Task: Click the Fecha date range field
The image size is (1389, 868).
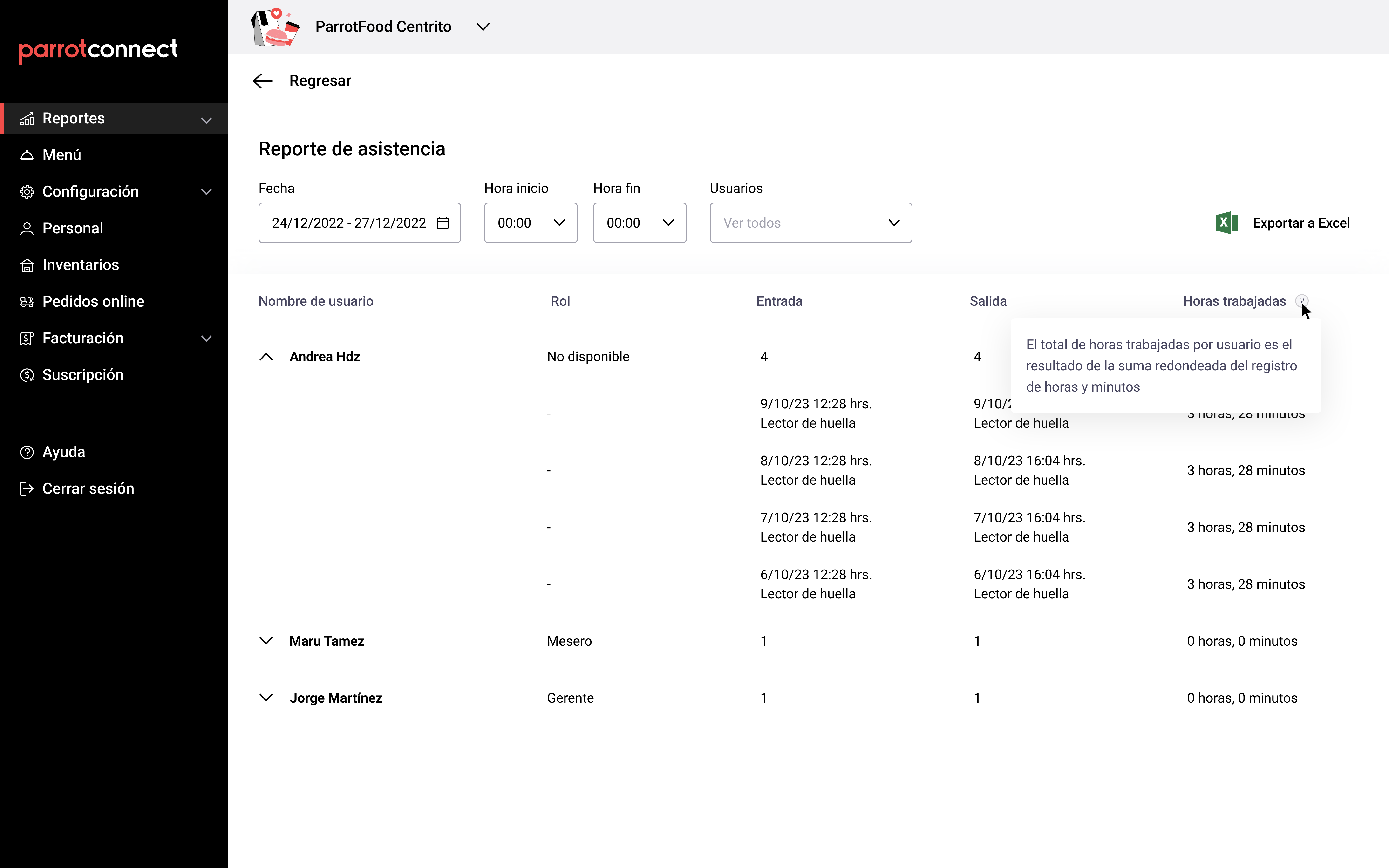Action: tap(360, 223)
